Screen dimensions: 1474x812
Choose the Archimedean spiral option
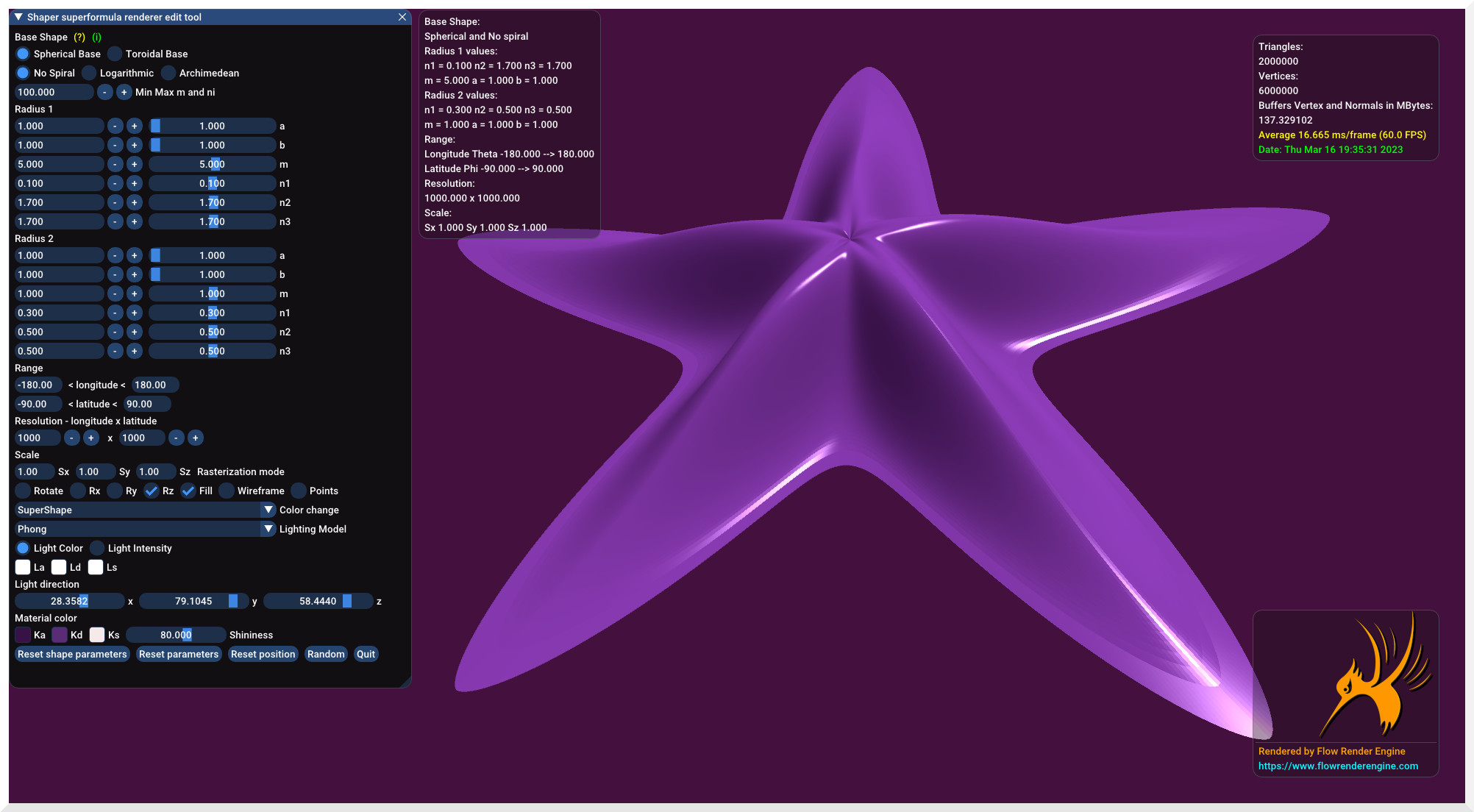(168, 73)
